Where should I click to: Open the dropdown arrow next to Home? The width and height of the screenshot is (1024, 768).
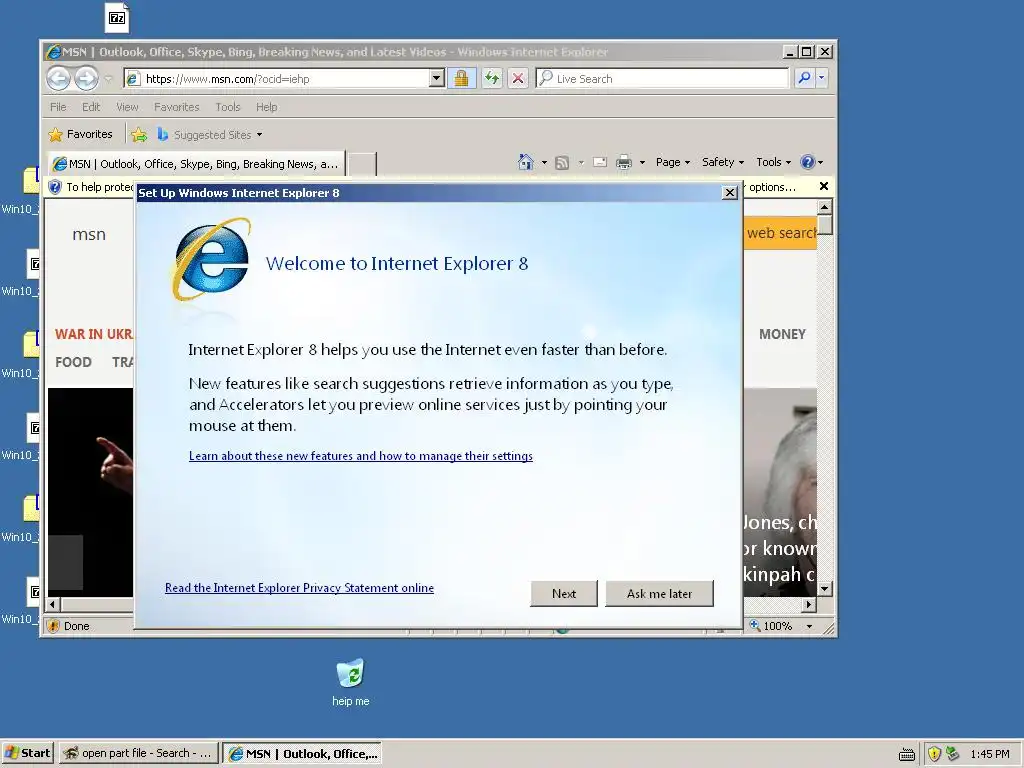[544, 163]
